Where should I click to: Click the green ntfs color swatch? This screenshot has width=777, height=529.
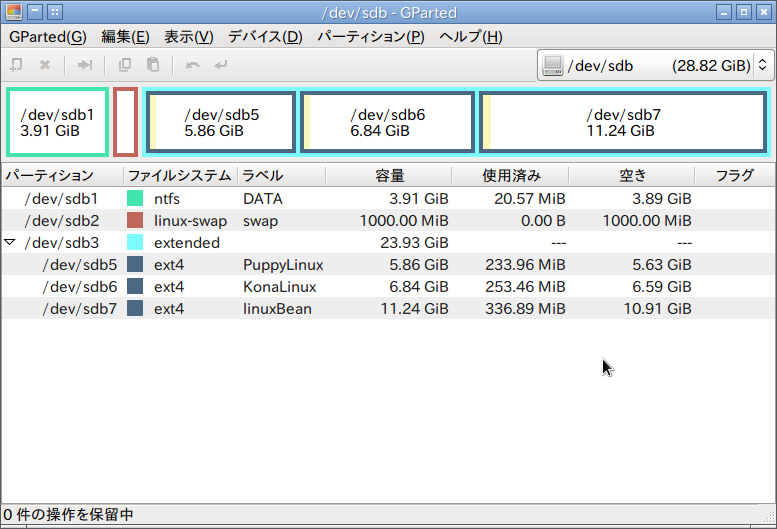pyautogui.click(x=135, y=199)
